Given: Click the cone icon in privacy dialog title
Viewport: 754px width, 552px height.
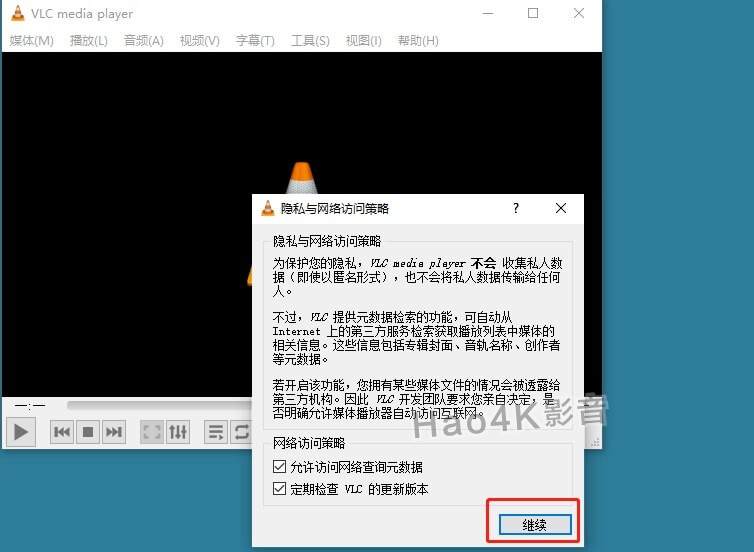Looking at the screenshot, I should (268, 208).
